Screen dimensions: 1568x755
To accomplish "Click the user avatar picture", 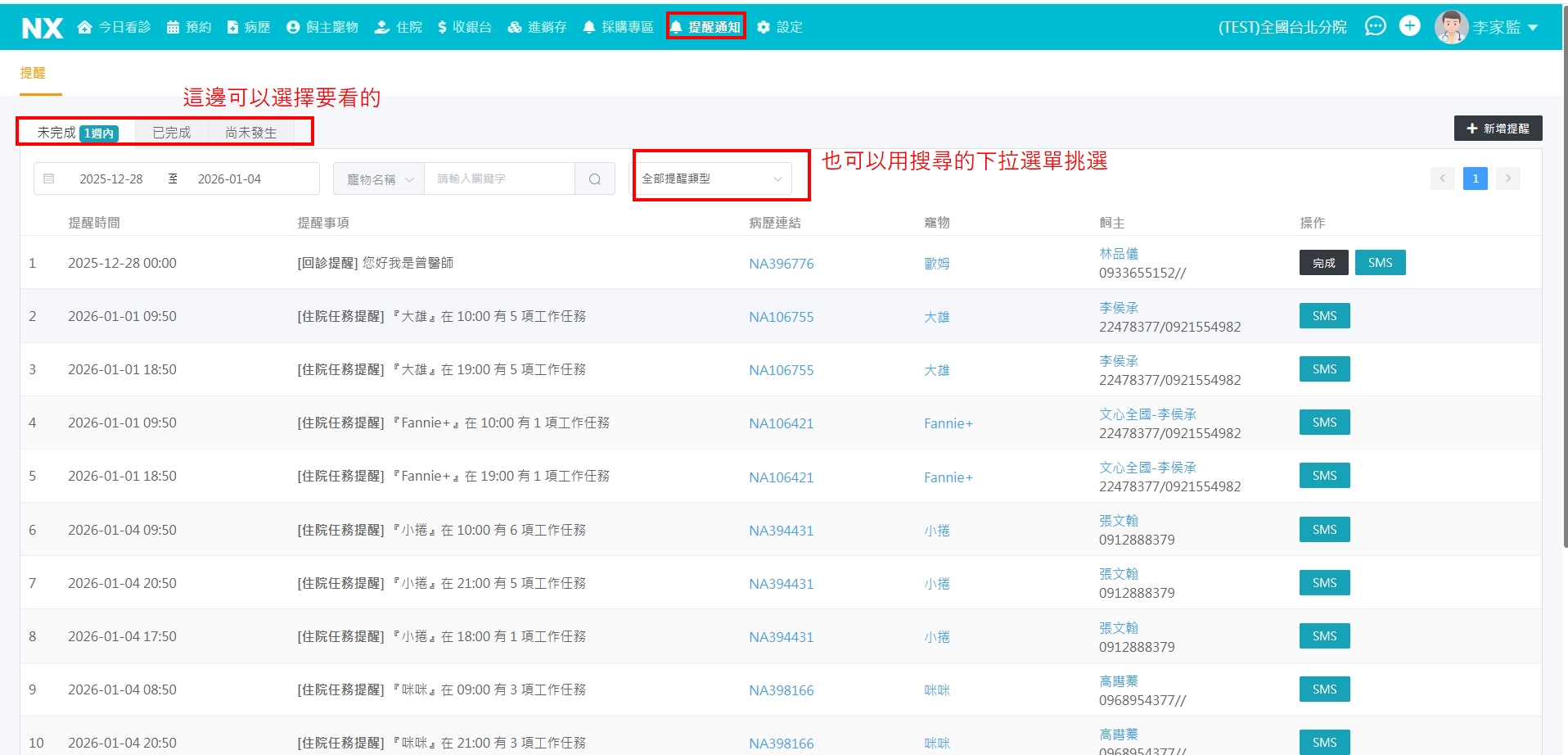I will click(1450, 27).
